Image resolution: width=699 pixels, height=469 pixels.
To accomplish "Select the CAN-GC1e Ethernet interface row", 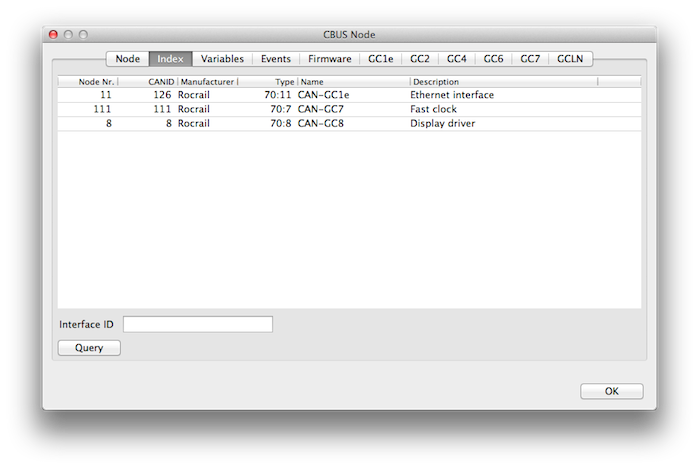I will pyautogui.click(x=349, y=95).
